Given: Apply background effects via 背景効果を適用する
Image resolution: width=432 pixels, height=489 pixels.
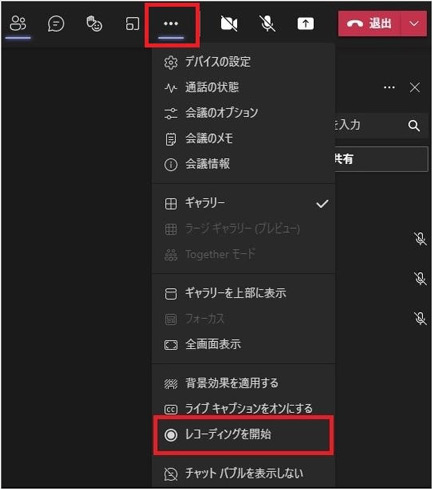Looking at the screenshot, I should click(x=243, y=383).
